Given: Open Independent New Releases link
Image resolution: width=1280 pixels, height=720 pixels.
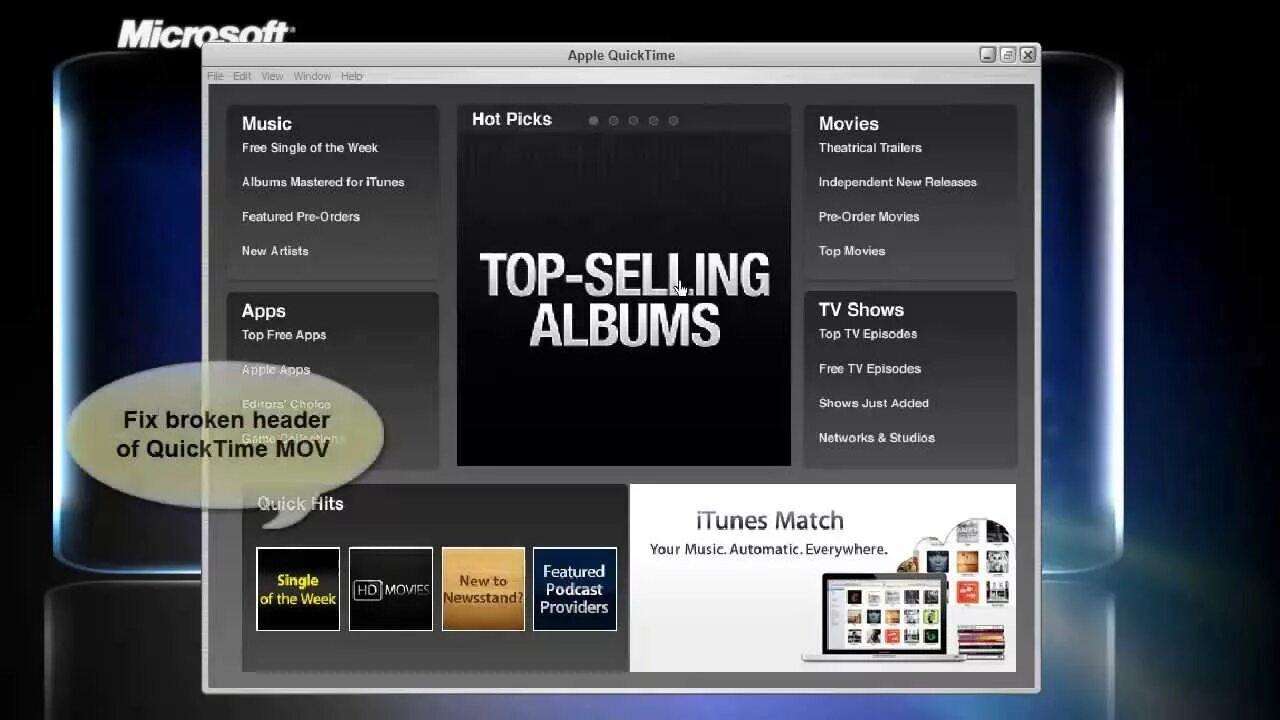Looking at the screenshot, I should click(898, 182).
